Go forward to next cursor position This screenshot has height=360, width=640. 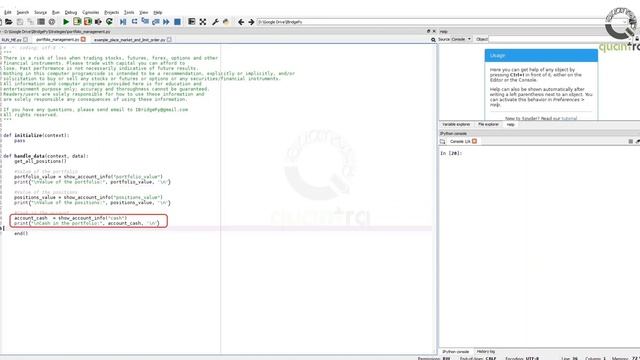pyautogui.click(x=251, y=22)
